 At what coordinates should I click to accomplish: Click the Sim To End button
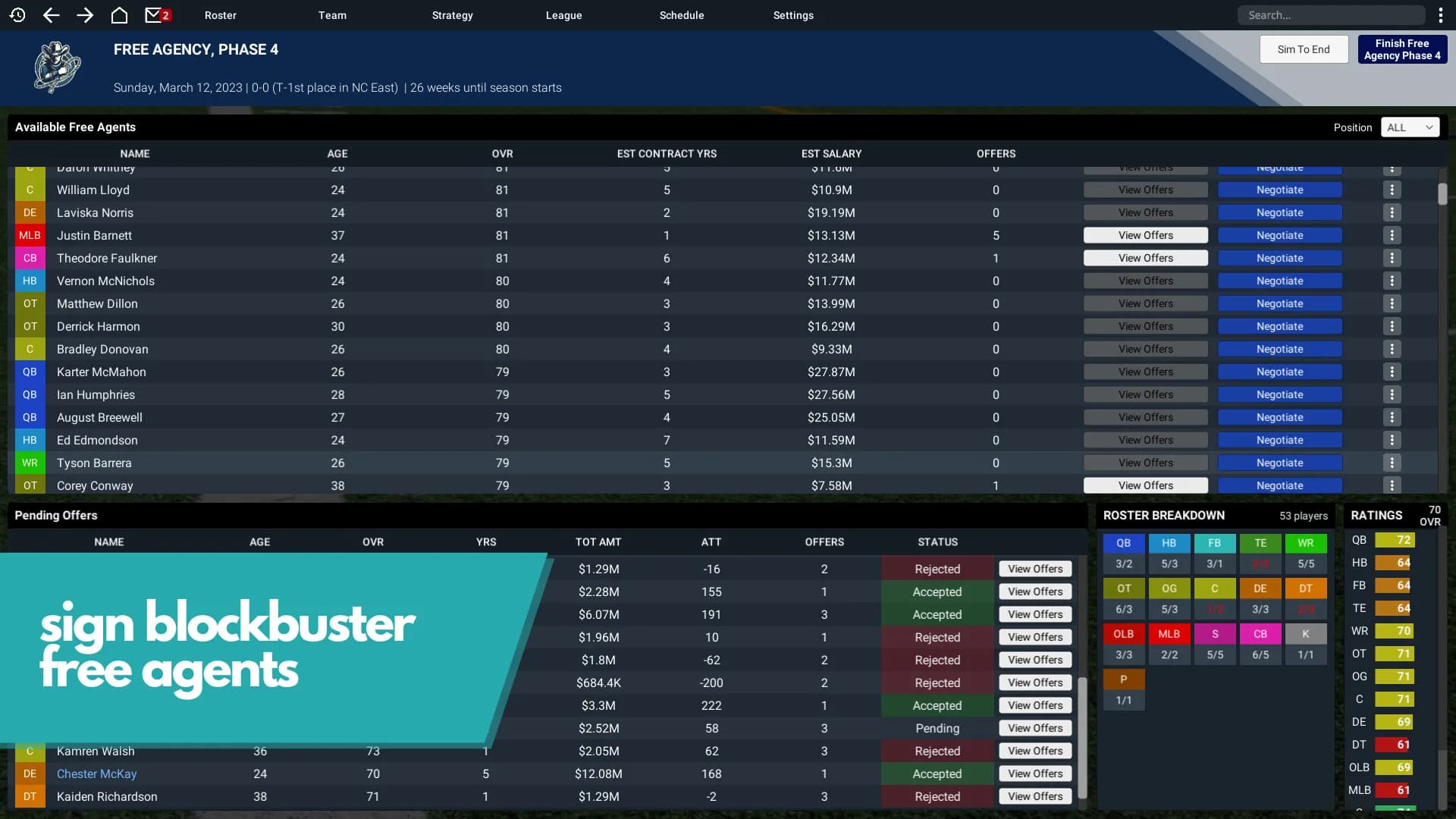click(x=1304, y=49)
